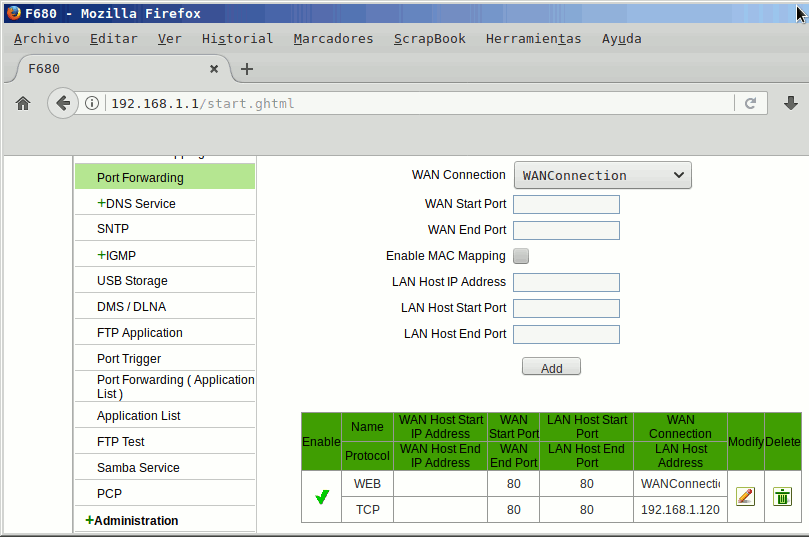Viewport: 809px width, 537px height.
Task: Open Application List page
Action: click(x=139, y=416)
